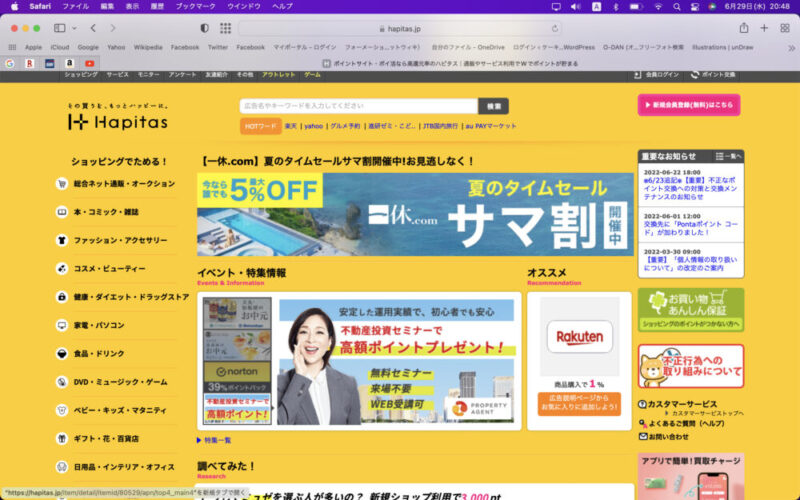Click the Rakuten recommendation logo

[580, 337]
